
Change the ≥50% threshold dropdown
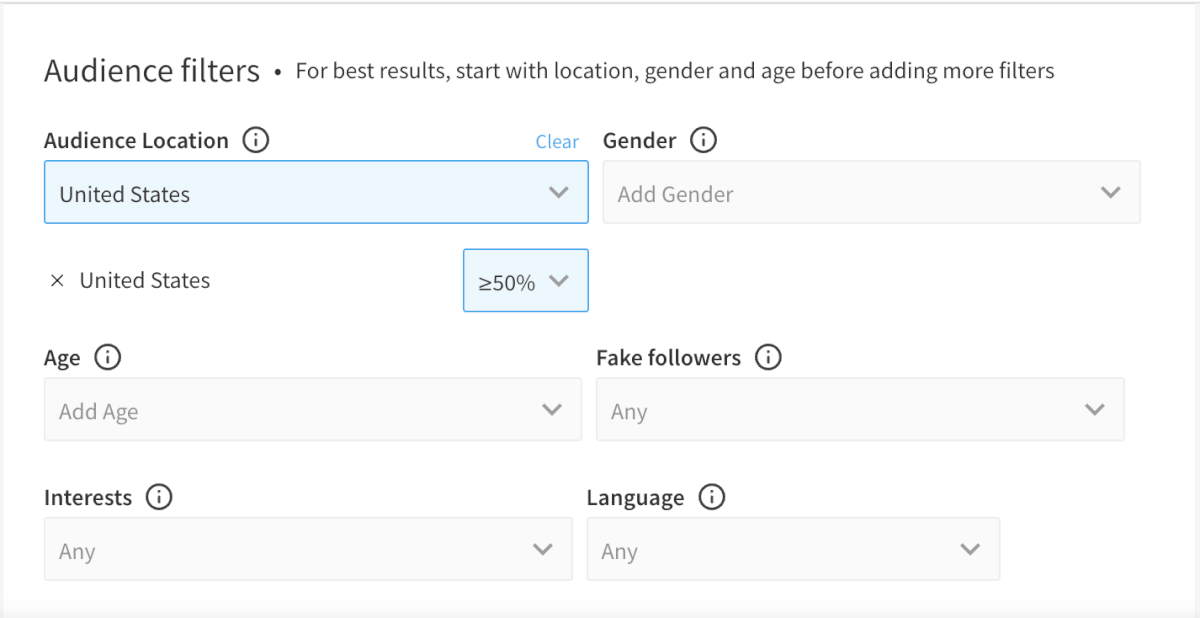(x=525, y=281)
